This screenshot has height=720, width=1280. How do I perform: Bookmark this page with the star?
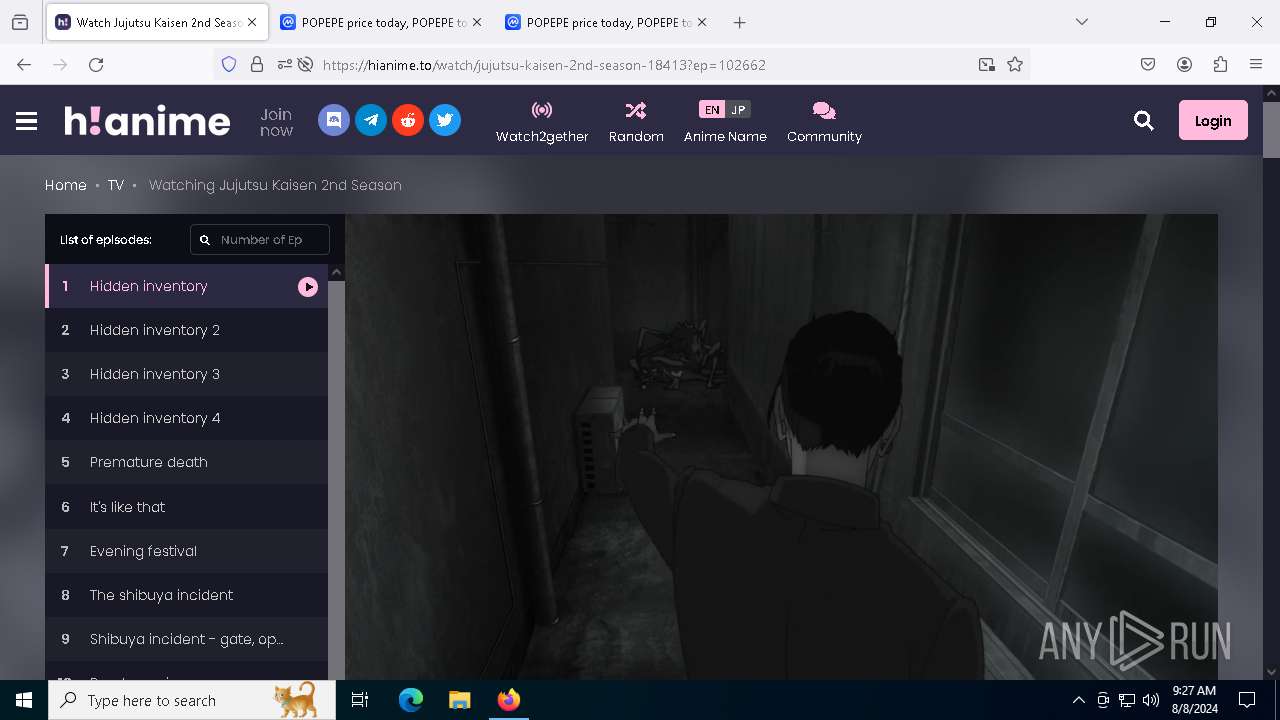click(1015, 64)
